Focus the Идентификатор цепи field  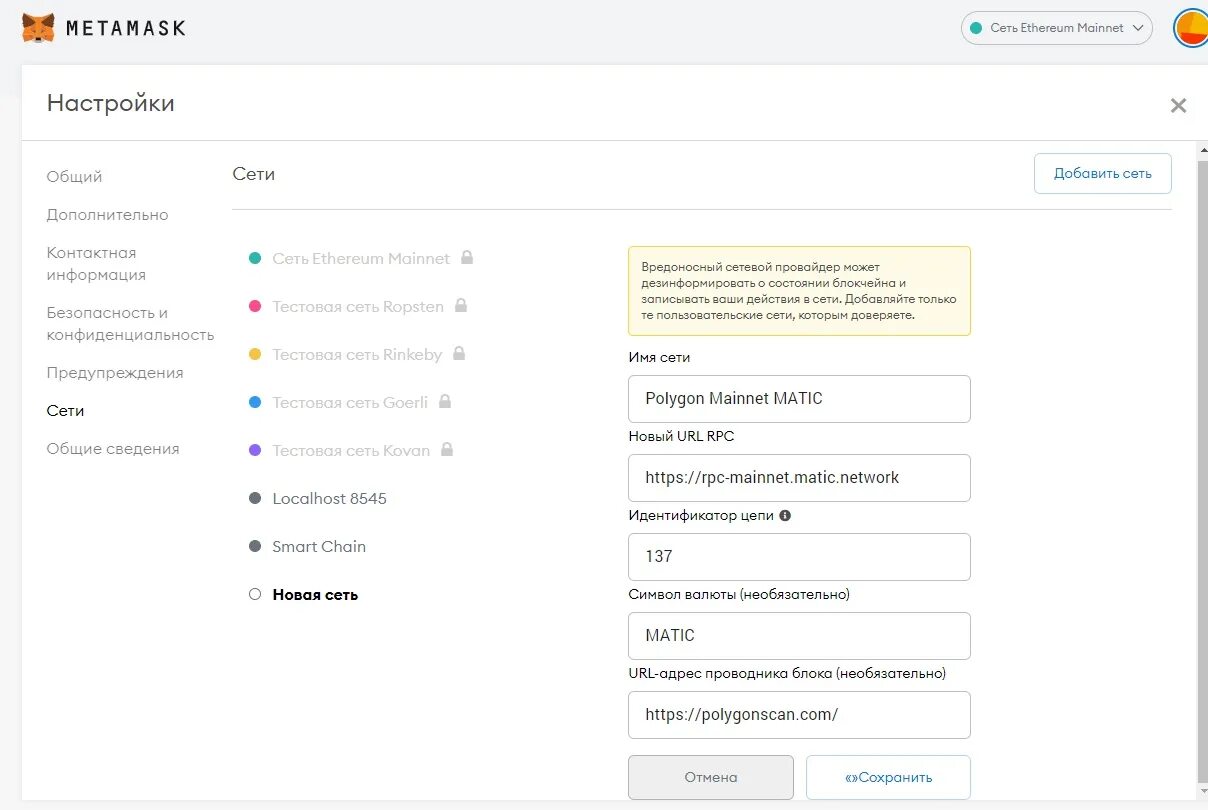click(x=799, y=556)
